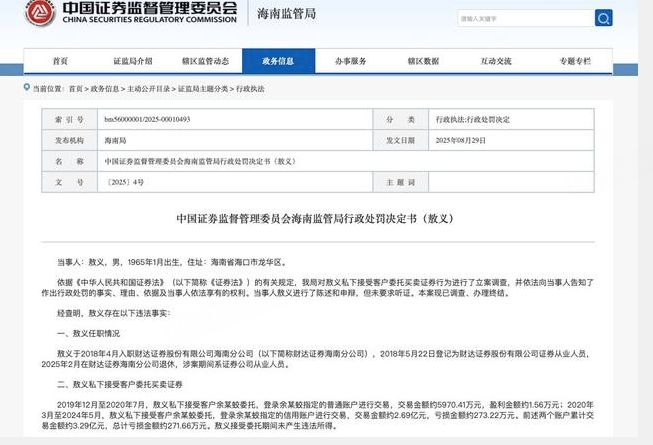Viewport: 653px width, 445px height.
Task: Select the highlighted 政务信息 tab
Action: point(278,61)
